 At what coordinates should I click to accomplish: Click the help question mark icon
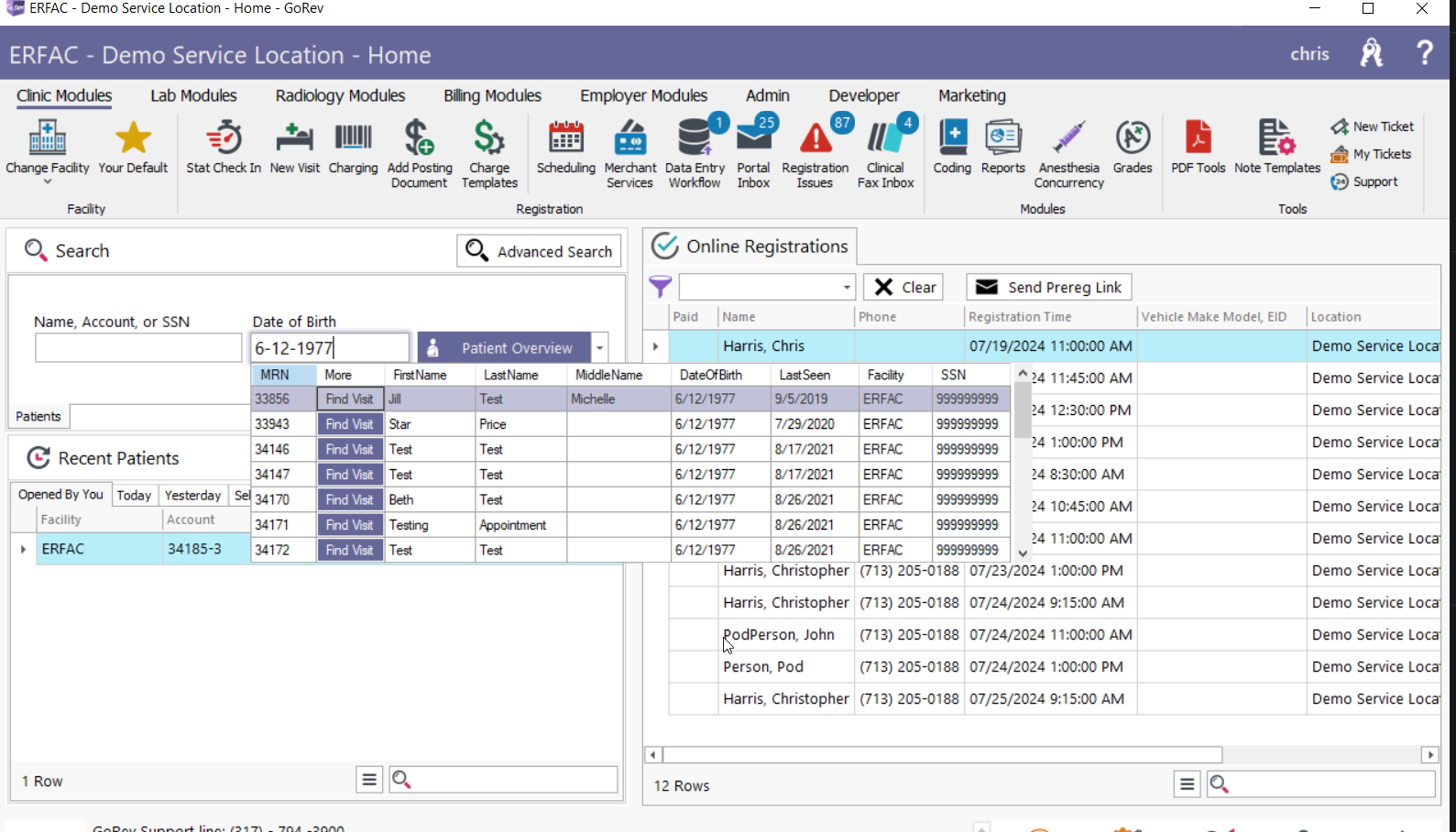click(x=1425, y=52)
